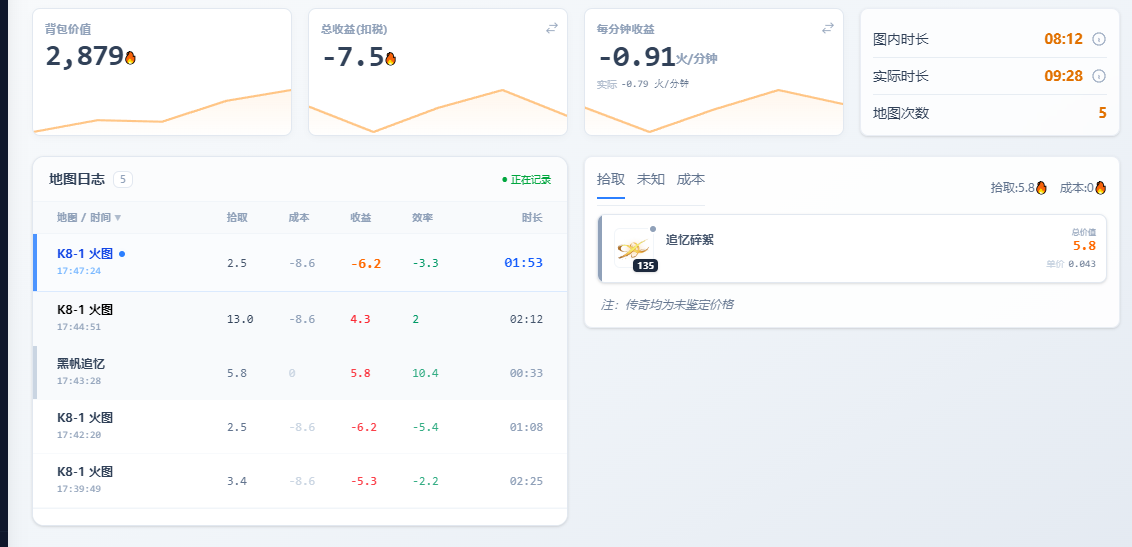
Task: Click swap icon on 总收益(扣税) card
Action: 551,29
